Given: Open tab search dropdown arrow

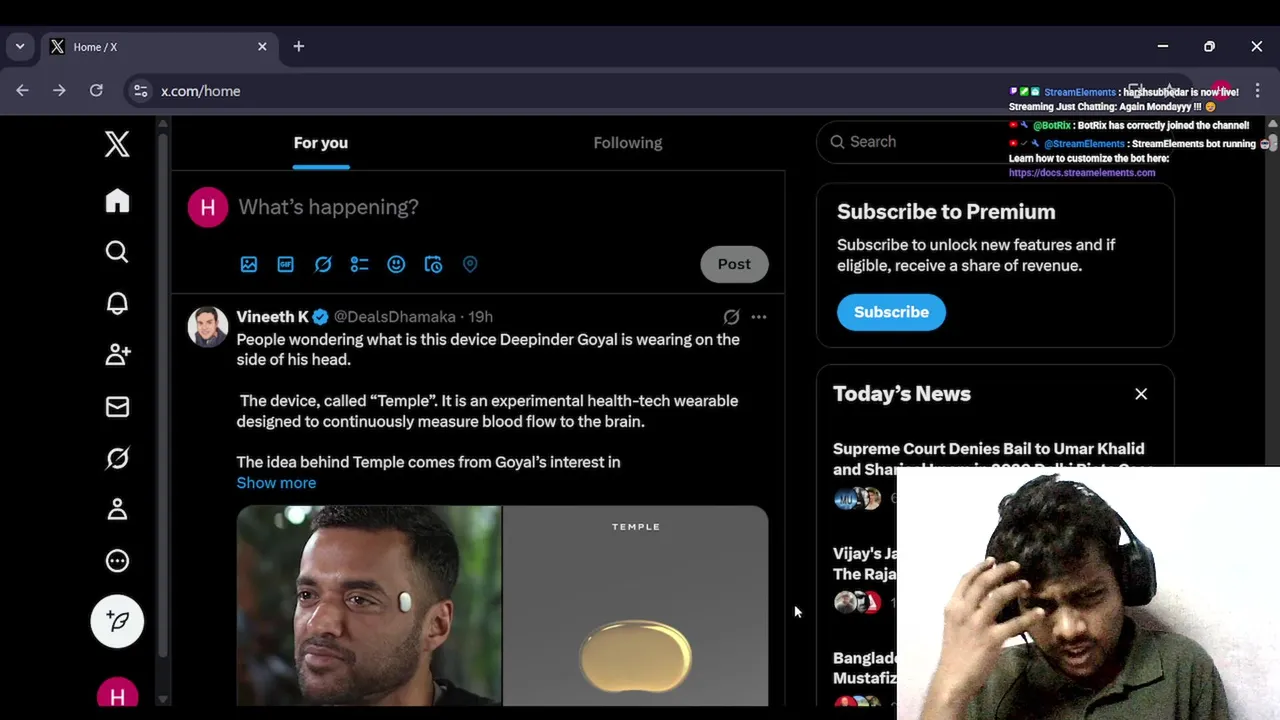Looking at the screenshot, I should (x=19, y=46).
